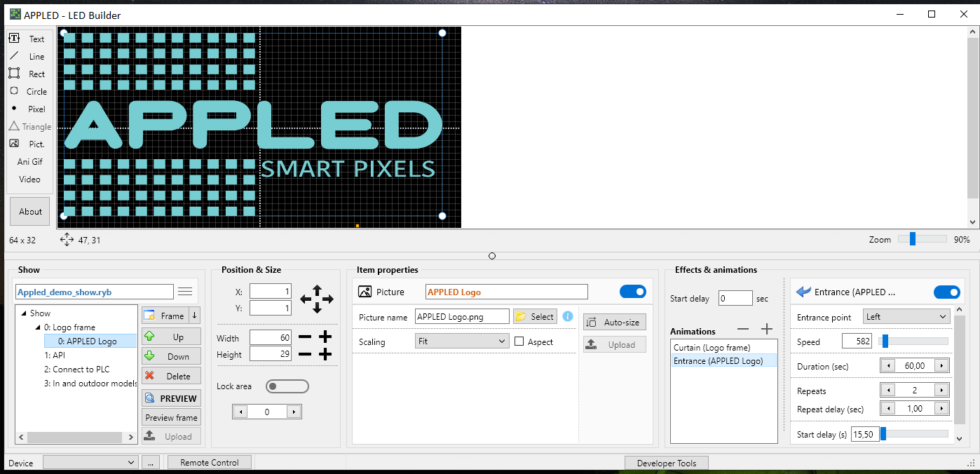This screenshot has height=474, width=980.
Task: Click the ... device browse button
Action: (x=150, y=462)
